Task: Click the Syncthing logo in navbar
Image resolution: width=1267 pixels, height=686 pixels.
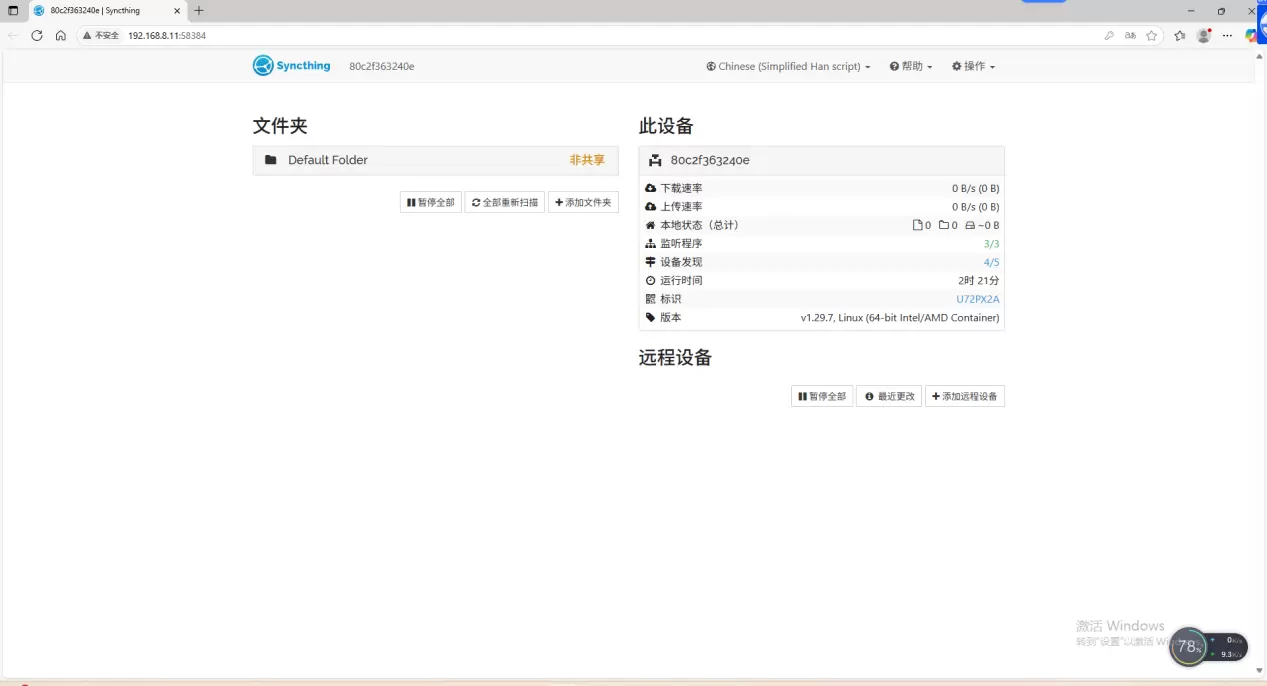Action: tap(291, 66)
